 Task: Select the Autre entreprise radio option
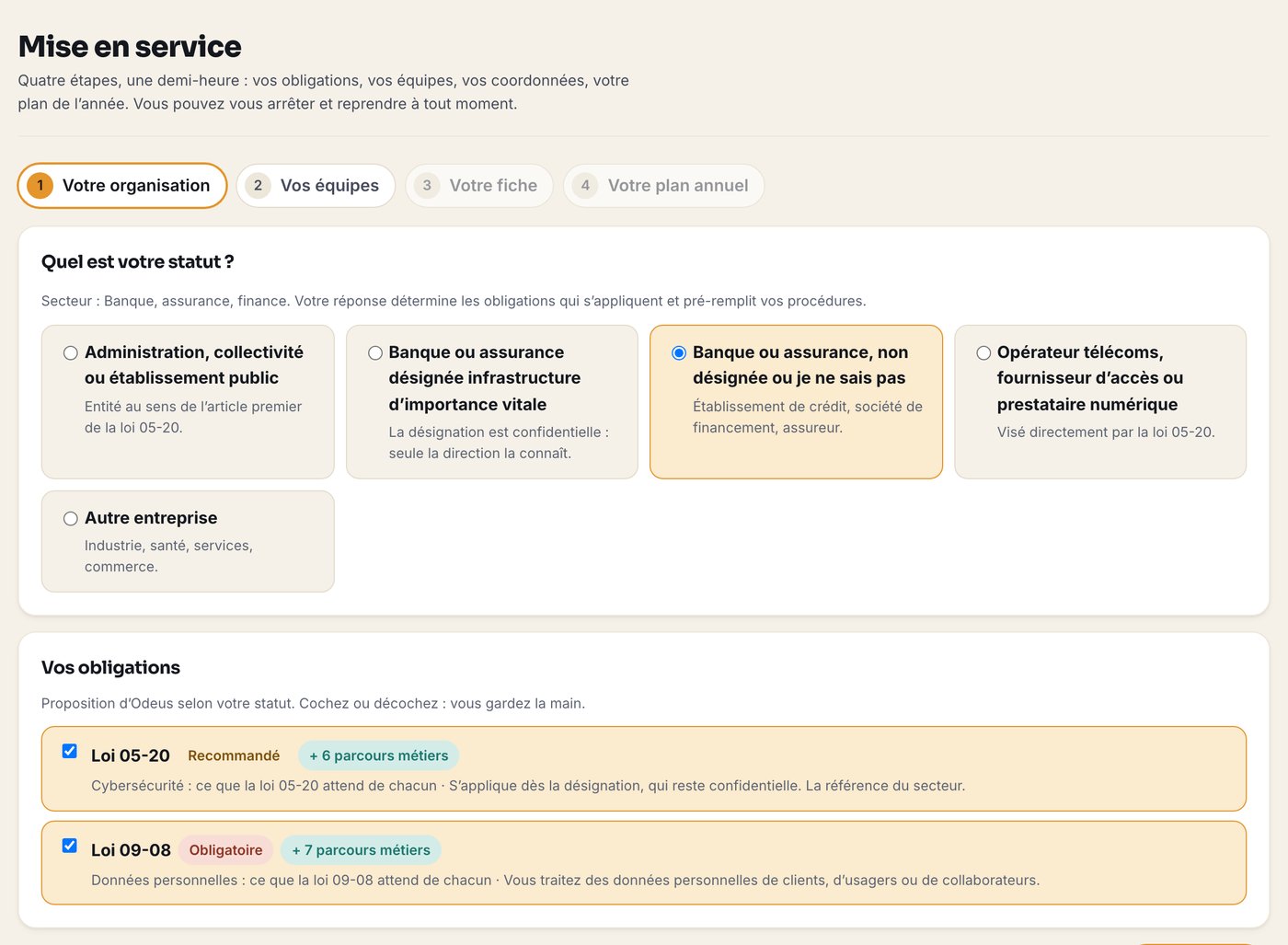coord(70,519)
